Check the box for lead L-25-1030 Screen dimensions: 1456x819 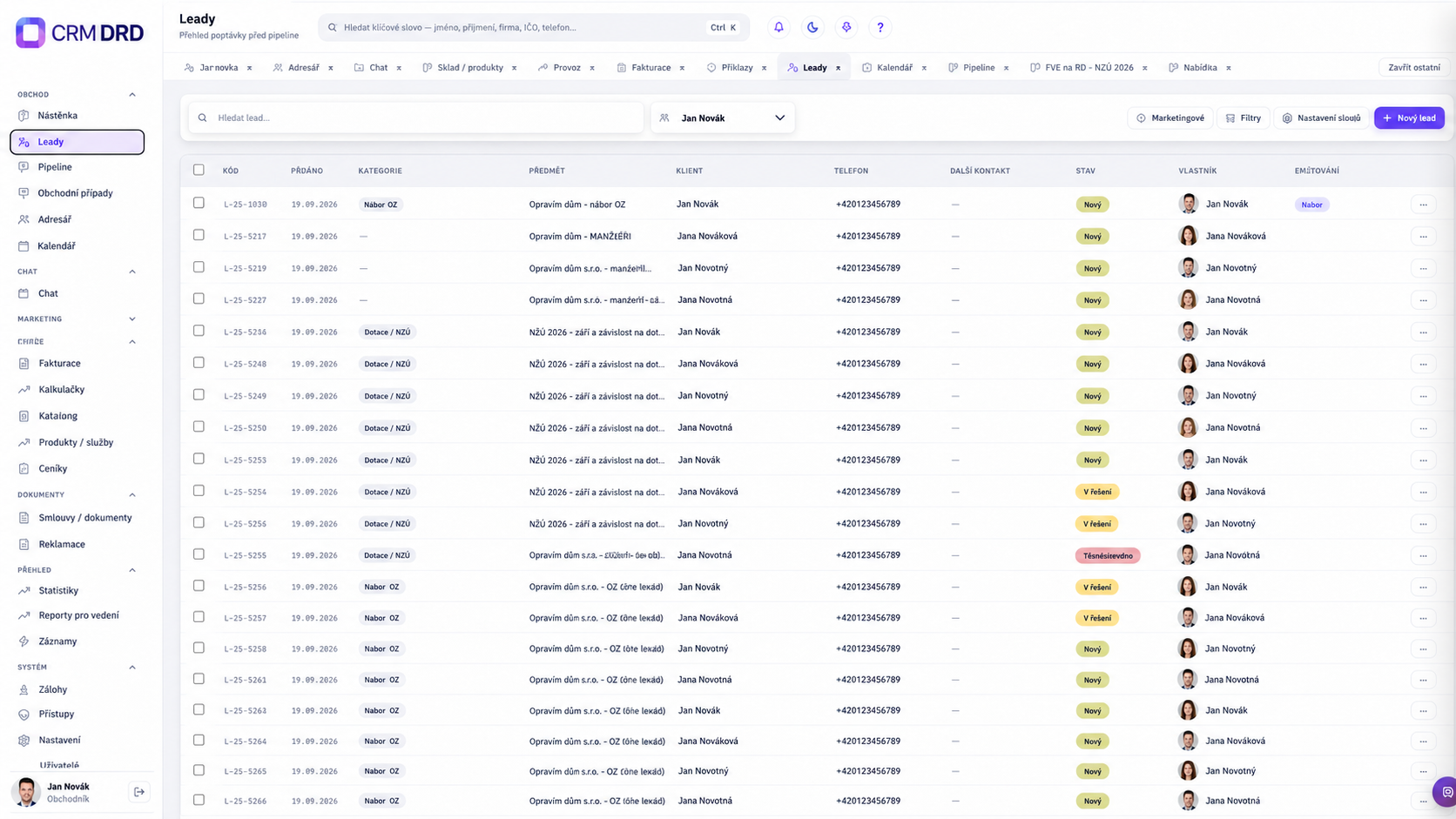tap(199, 203)
